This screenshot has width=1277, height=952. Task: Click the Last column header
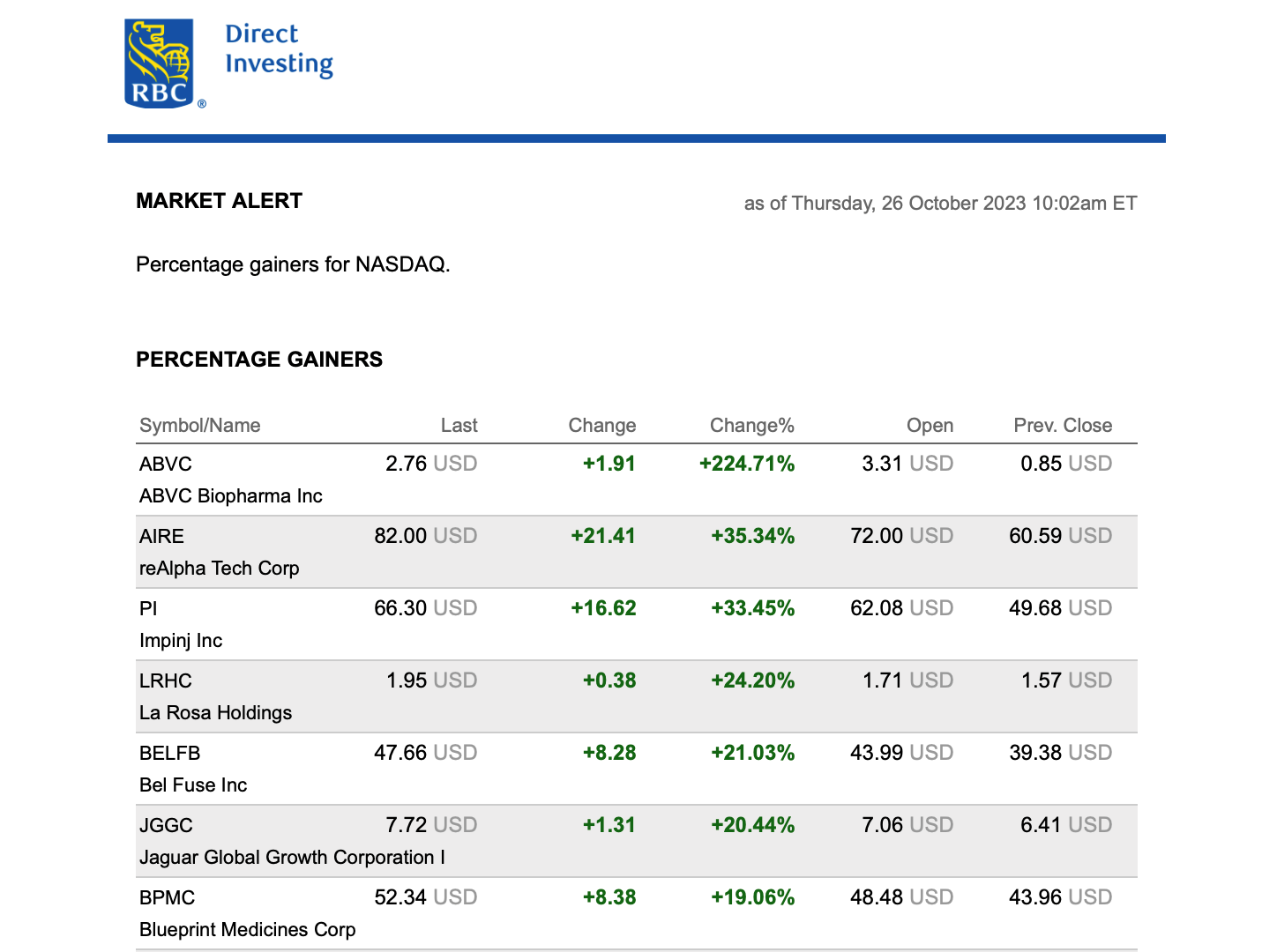pos(459,426)
